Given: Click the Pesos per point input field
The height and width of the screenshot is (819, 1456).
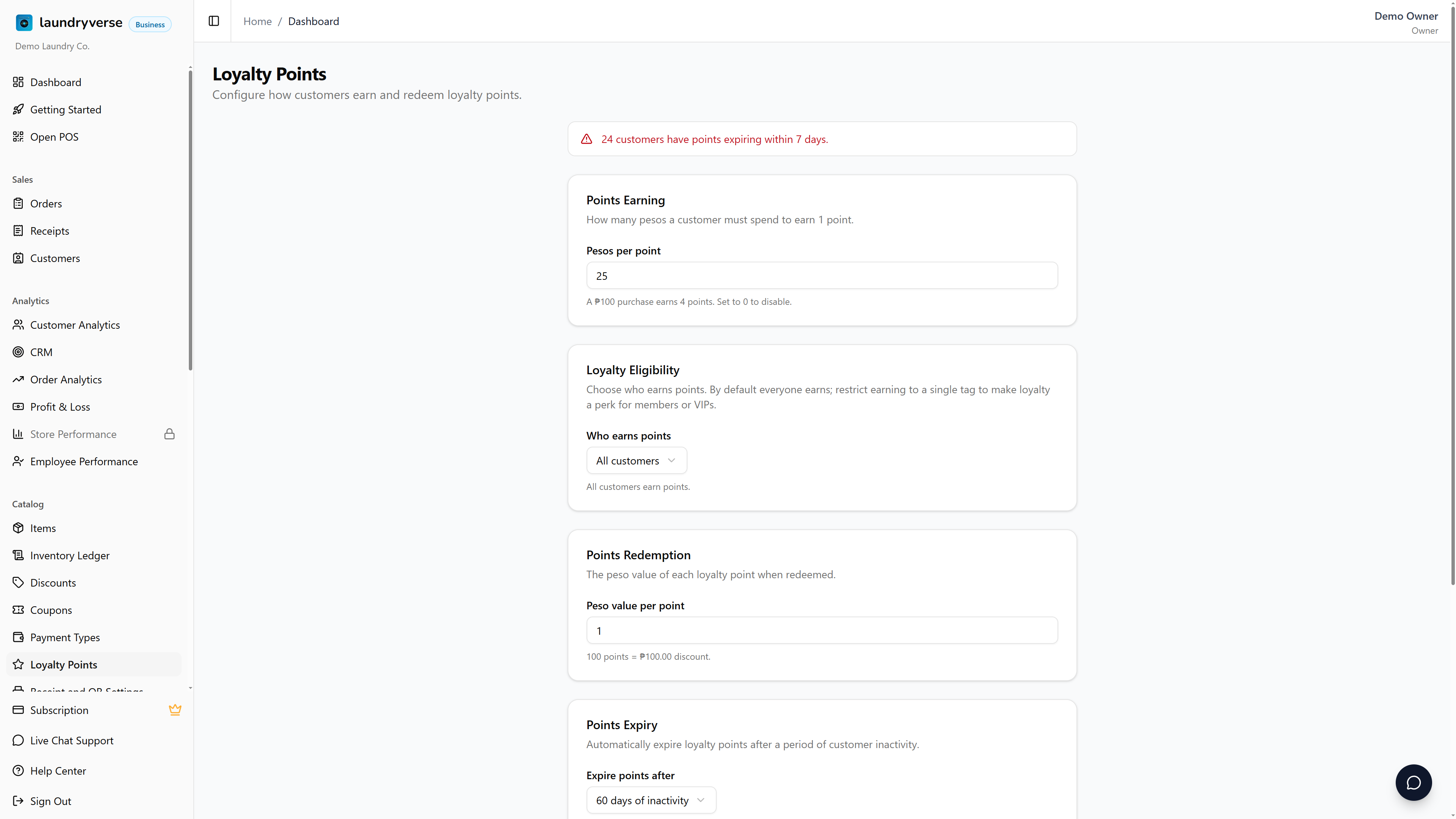Looking at the screenshot, I should (x=822, y=275).
